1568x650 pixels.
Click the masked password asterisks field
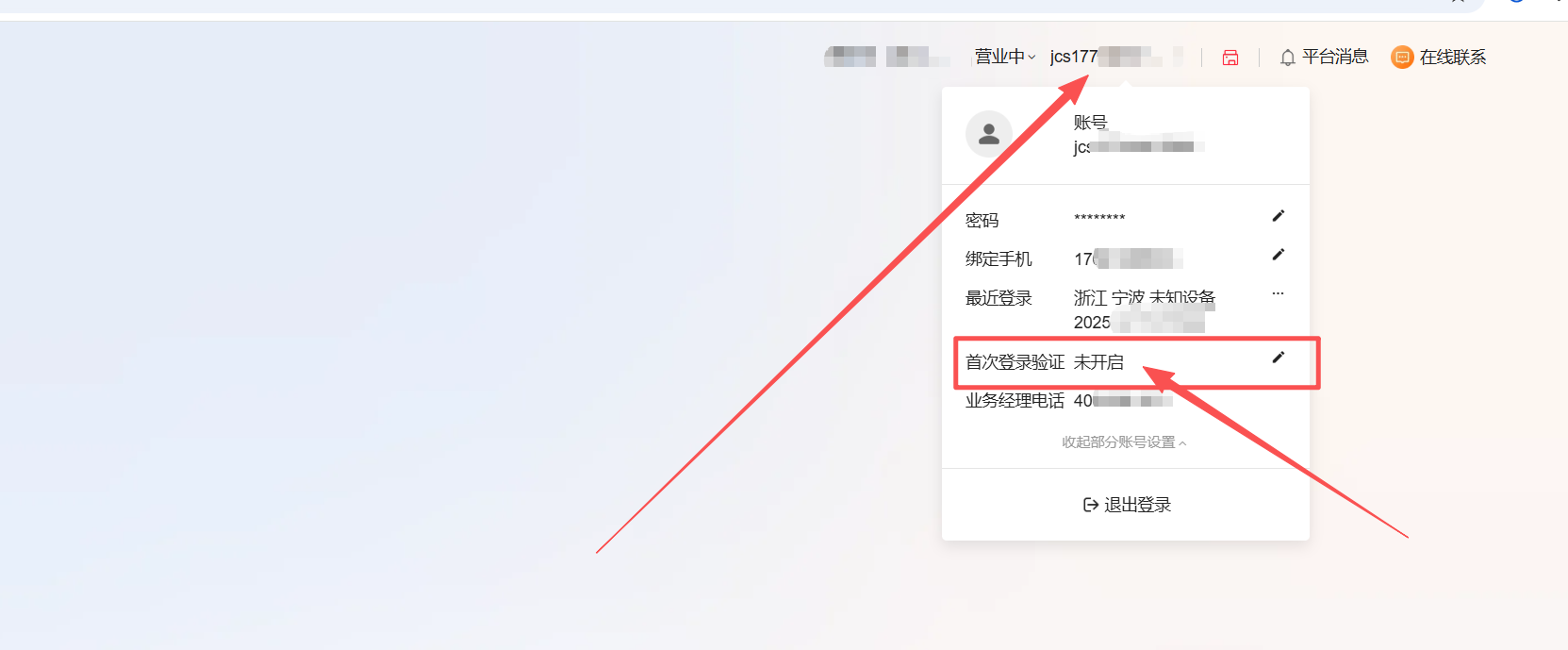point(1099,218)
